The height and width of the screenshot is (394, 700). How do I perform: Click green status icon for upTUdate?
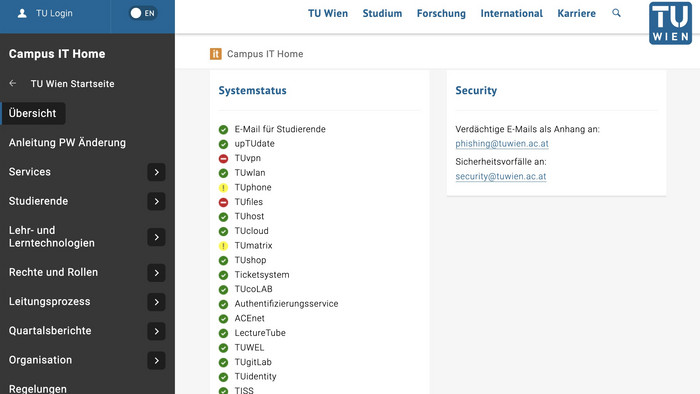point(223,144)
